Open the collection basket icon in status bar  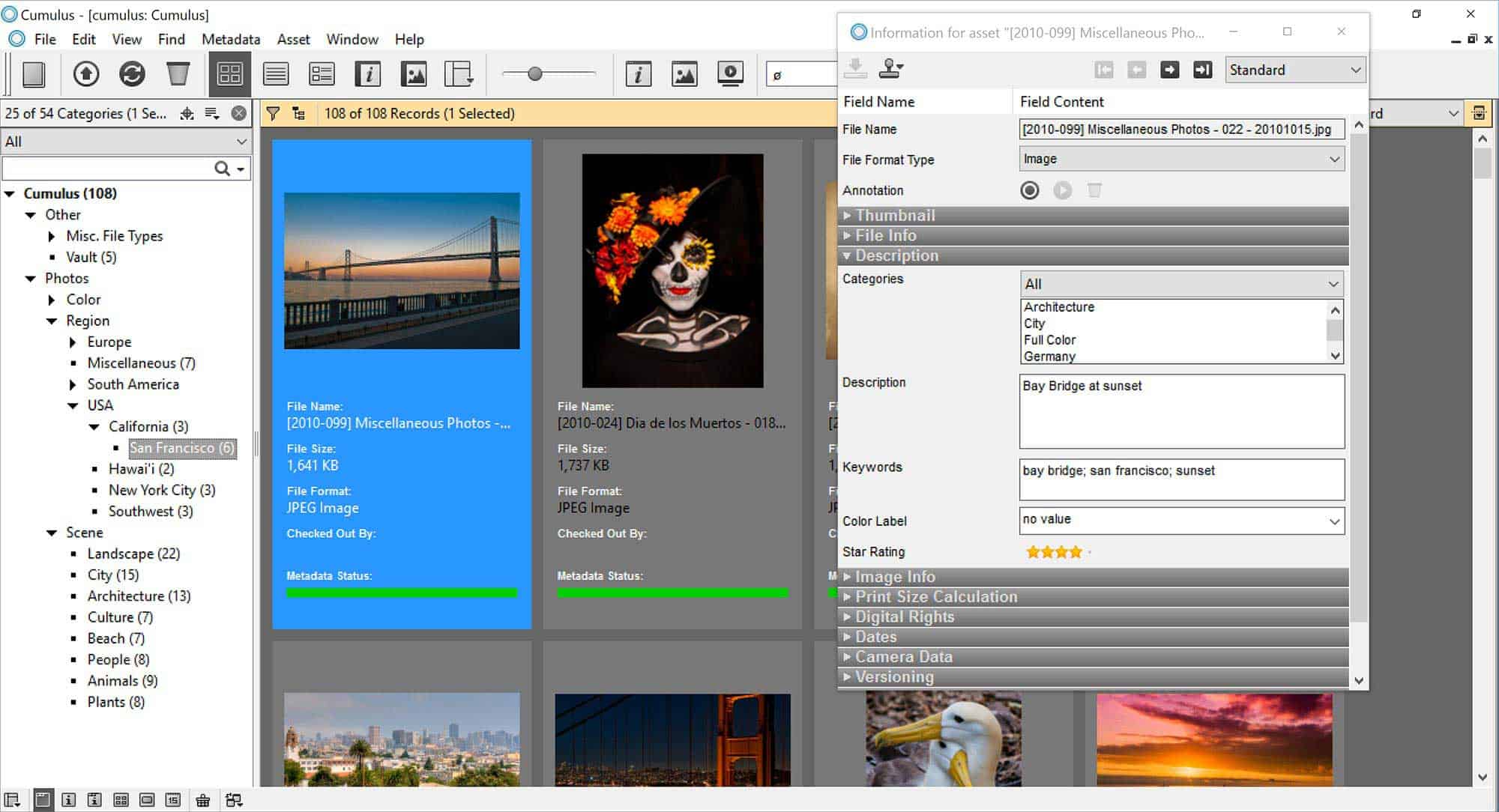click(x=203, y=800)
